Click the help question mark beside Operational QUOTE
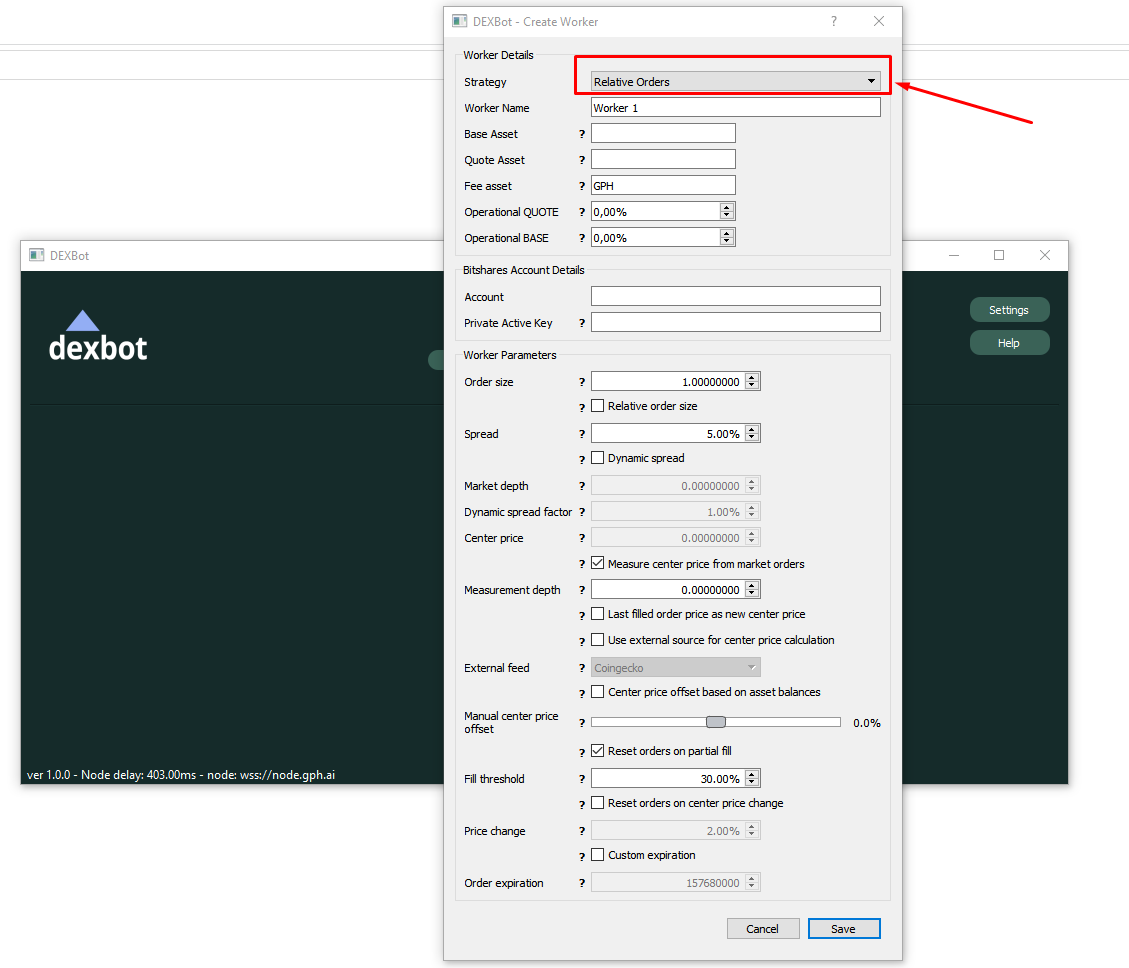Screen dimensions: 1129x968 [582, 212]
